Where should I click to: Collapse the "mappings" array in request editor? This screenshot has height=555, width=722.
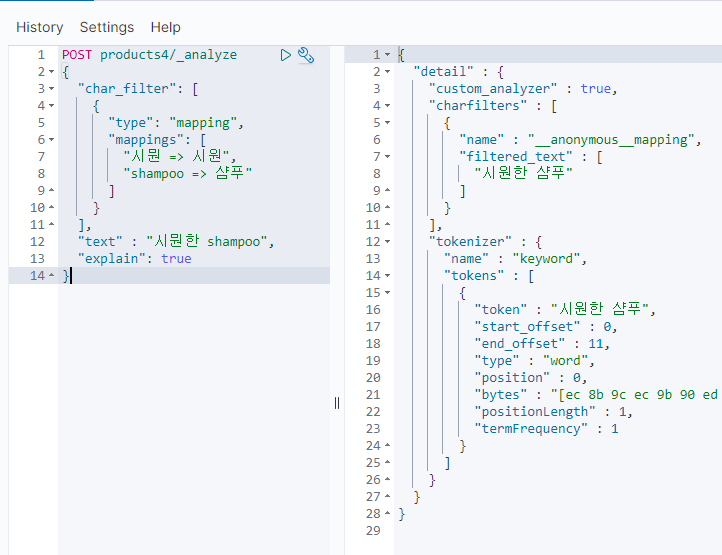[x=50, y=140]
